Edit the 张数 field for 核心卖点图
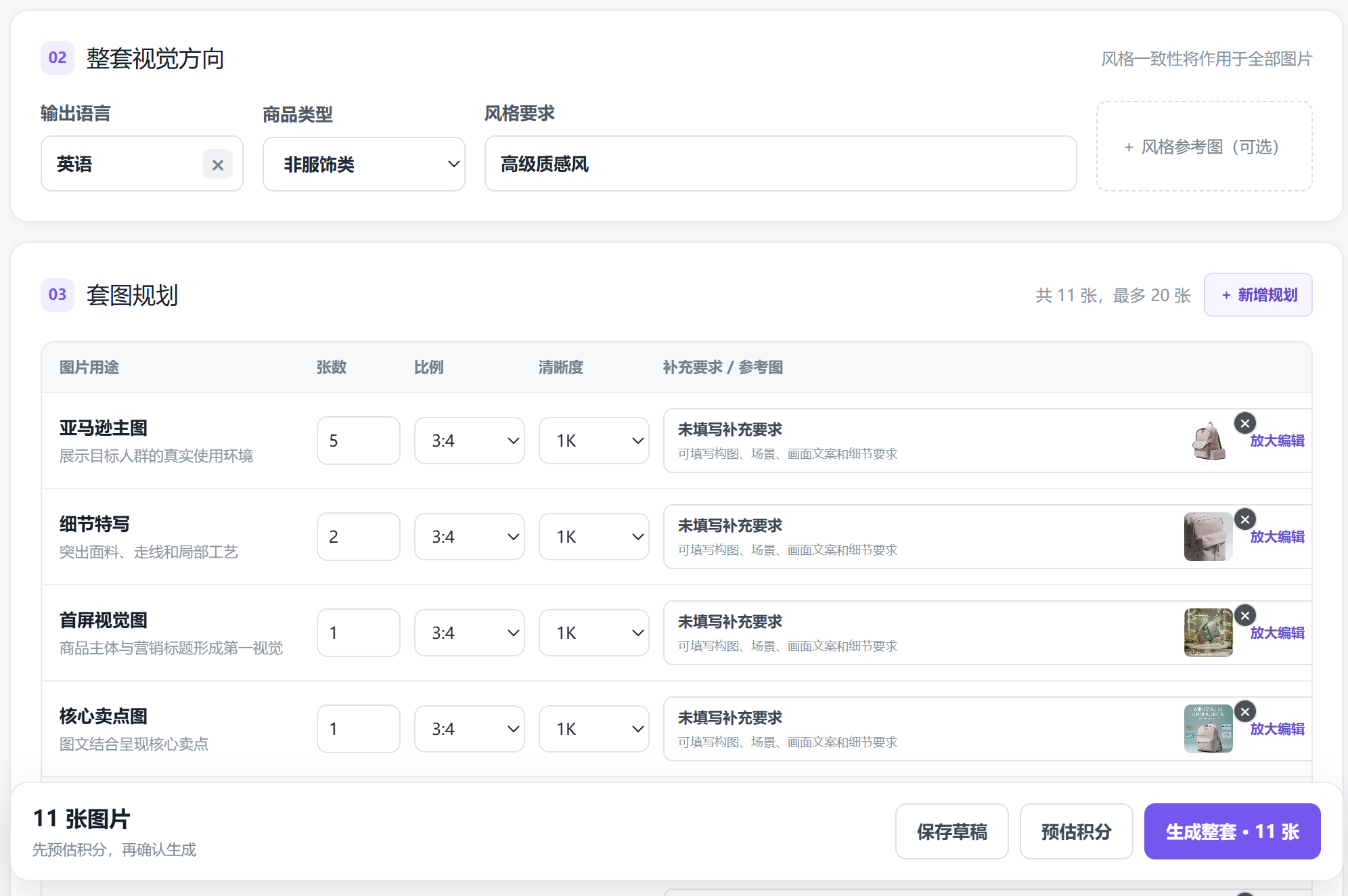This screenshot has width=1348, height=896. tap(359, 729)
